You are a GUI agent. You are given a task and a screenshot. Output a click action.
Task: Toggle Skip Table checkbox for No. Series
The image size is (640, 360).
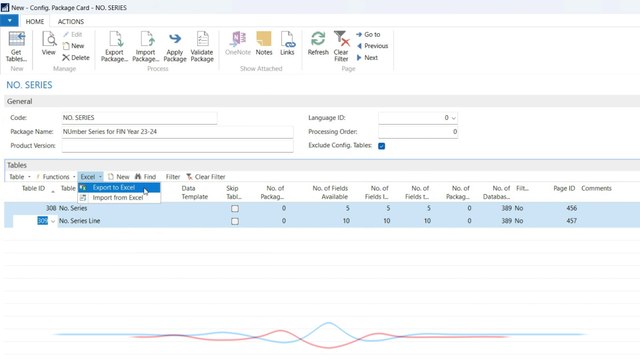(x=235, y=209)
